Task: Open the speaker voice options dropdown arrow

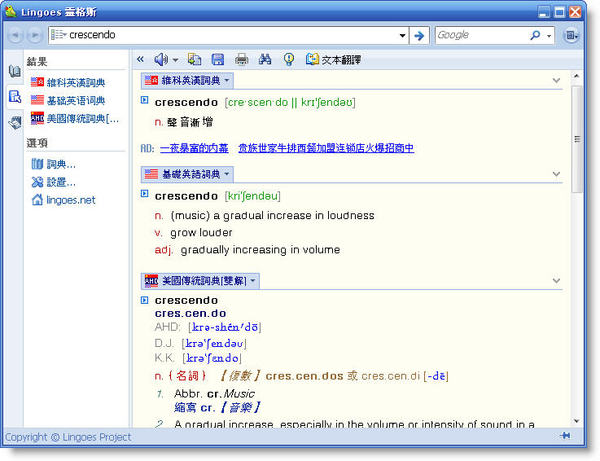Action: point(175,60)
